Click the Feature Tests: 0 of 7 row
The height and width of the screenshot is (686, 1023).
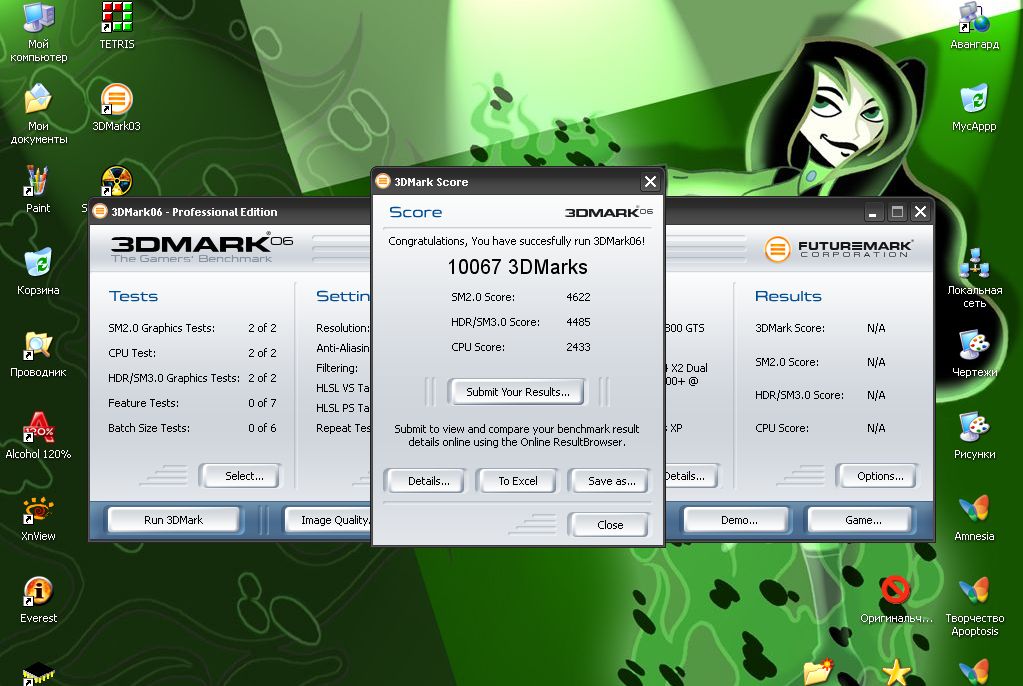coord(192,403)
